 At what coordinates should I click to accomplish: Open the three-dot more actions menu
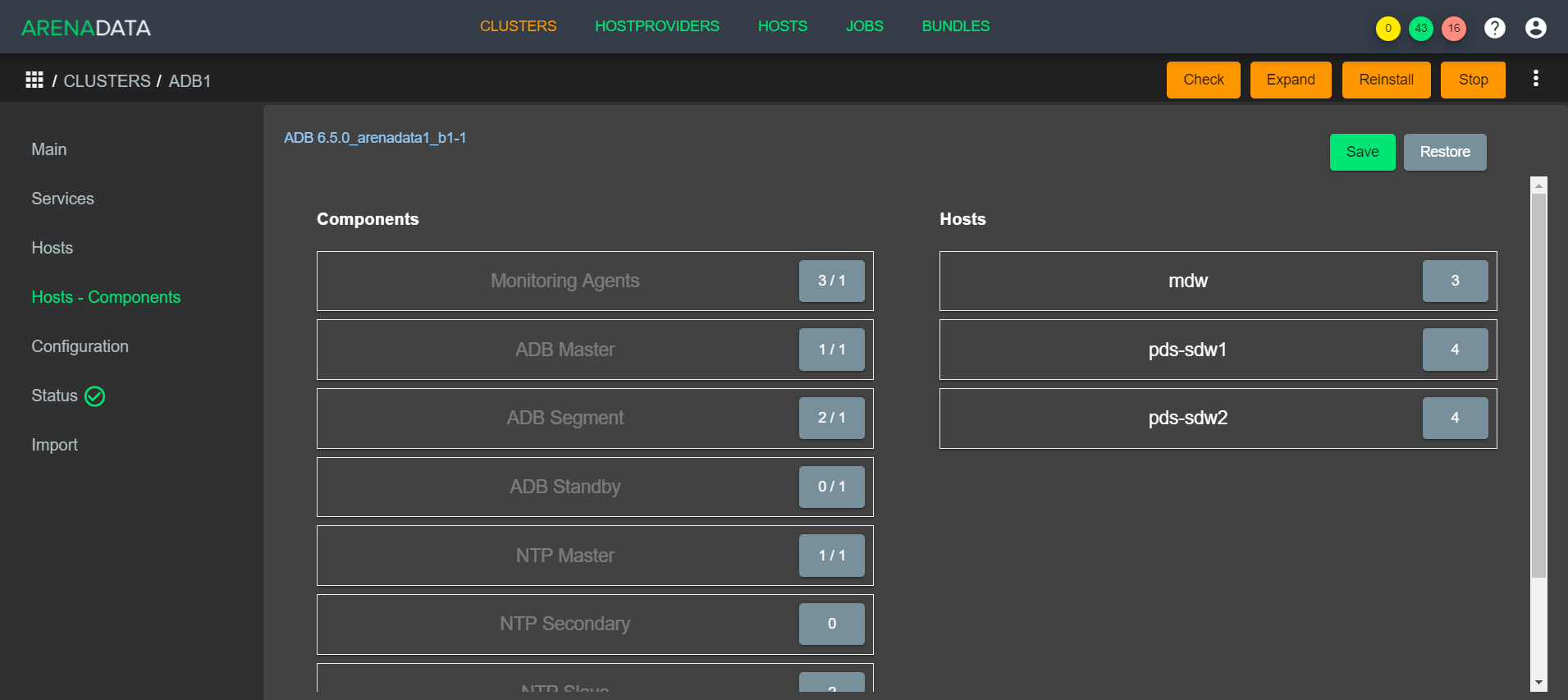click(x=1536, y=79)
